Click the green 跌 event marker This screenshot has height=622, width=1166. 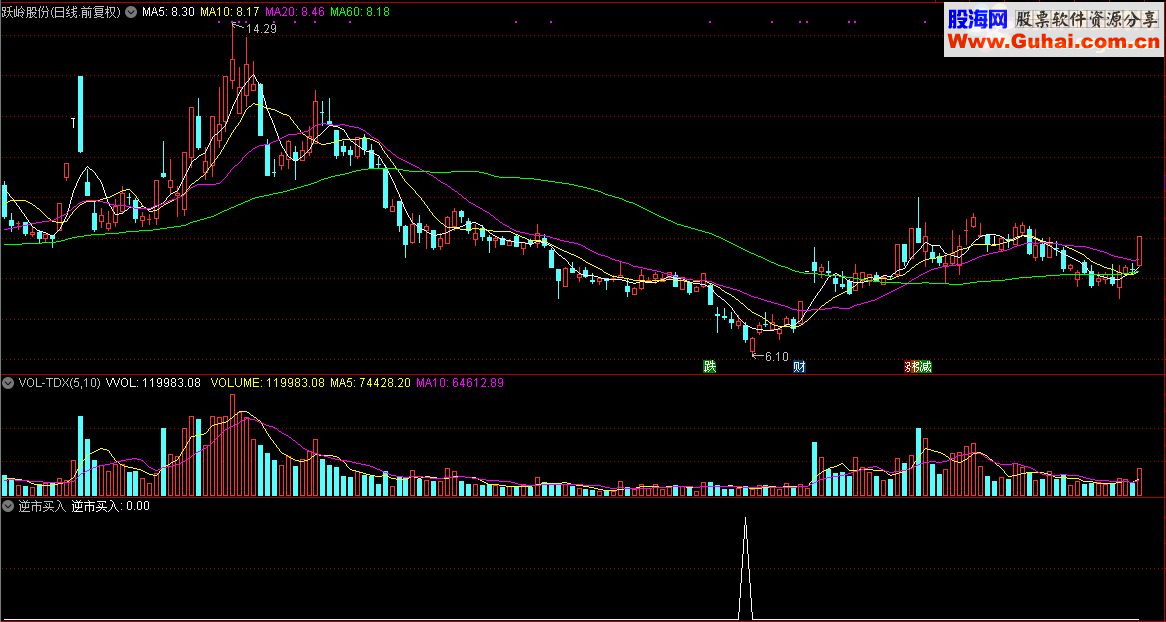pos(710,367)
